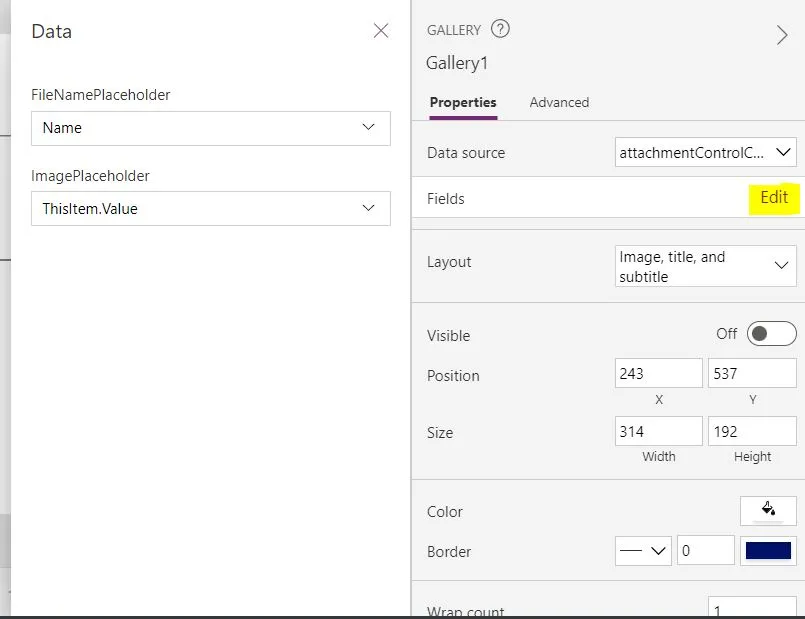805x619 pixels.
Task: Click the Size Width input field
Action: [x=658, y=432]
